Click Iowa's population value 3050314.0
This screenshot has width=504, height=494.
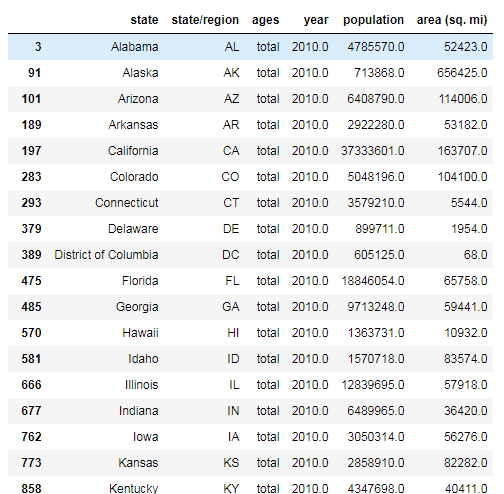point(376,437)
